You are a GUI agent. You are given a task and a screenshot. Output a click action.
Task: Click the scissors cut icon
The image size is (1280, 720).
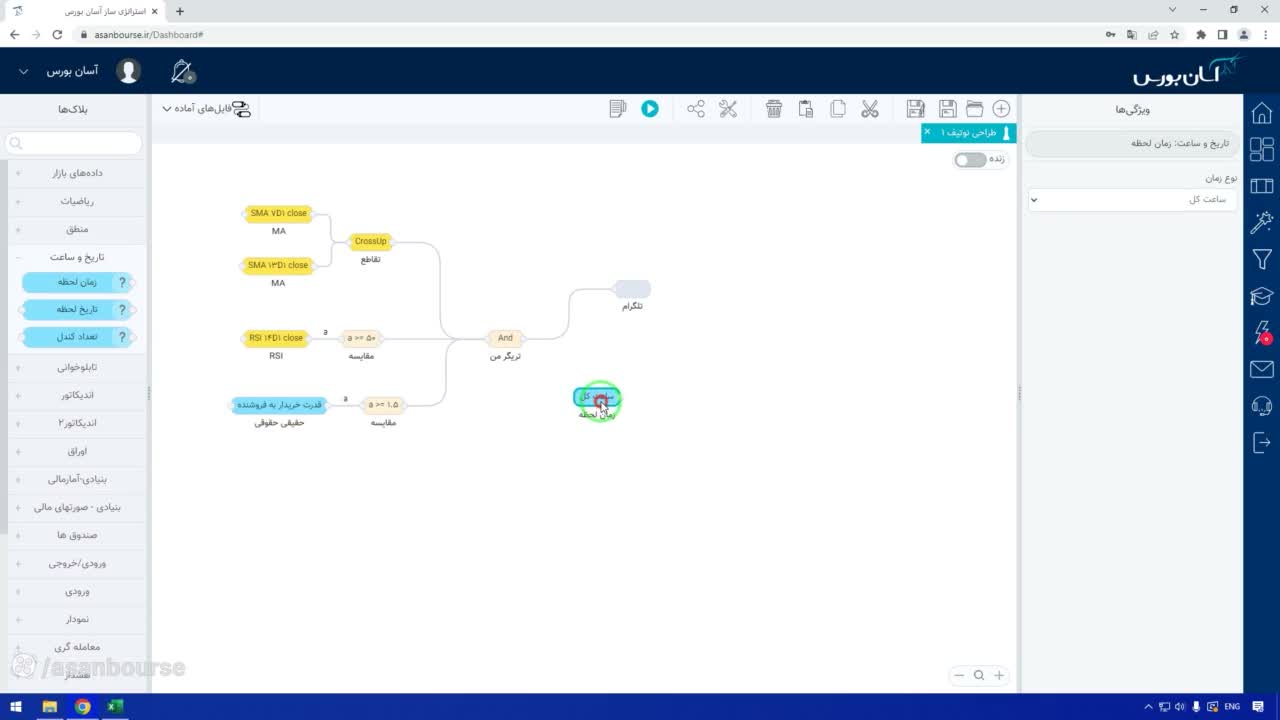point(870,108)
